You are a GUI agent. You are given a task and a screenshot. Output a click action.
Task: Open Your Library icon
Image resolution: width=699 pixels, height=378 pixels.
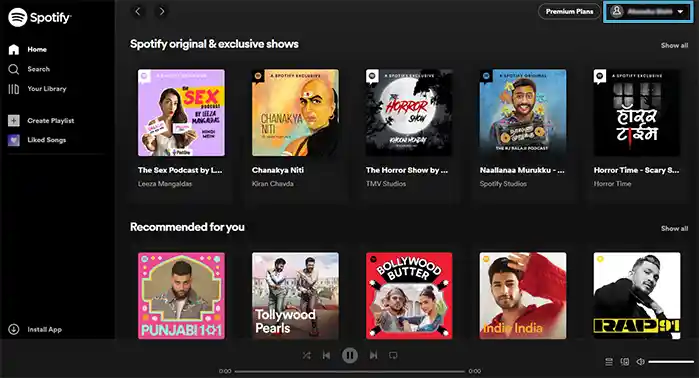[x=14, y=89]
